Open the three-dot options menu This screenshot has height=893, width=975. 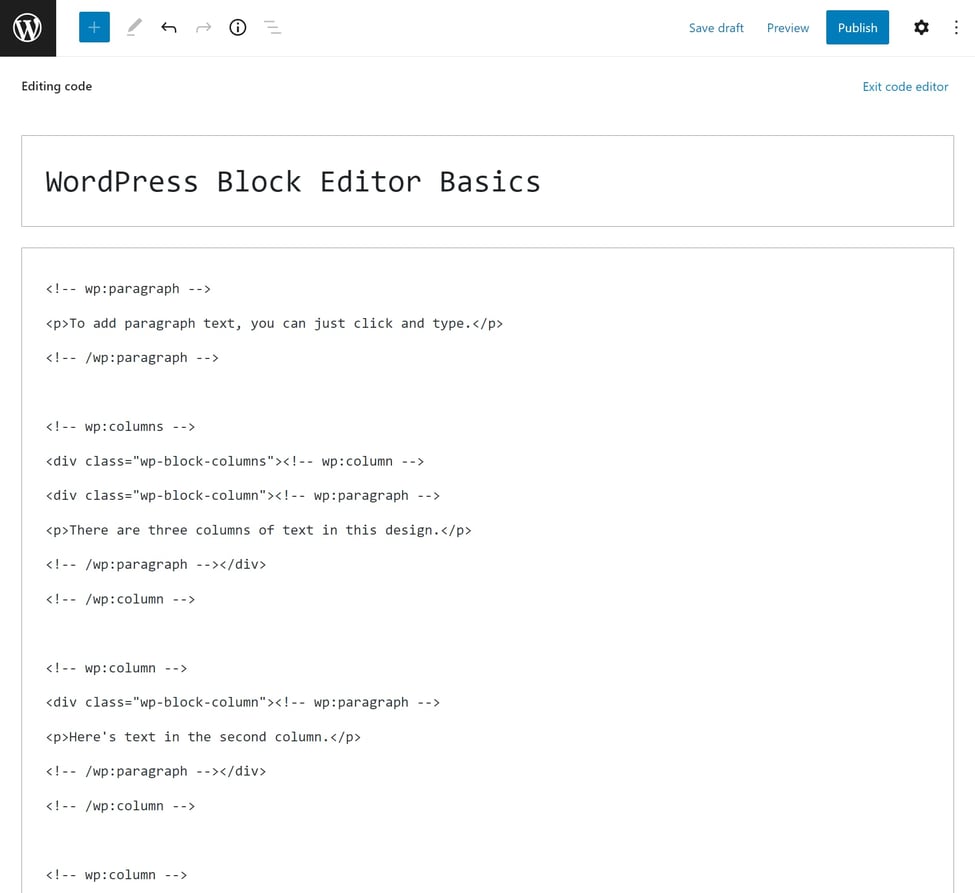pos(956,27)
